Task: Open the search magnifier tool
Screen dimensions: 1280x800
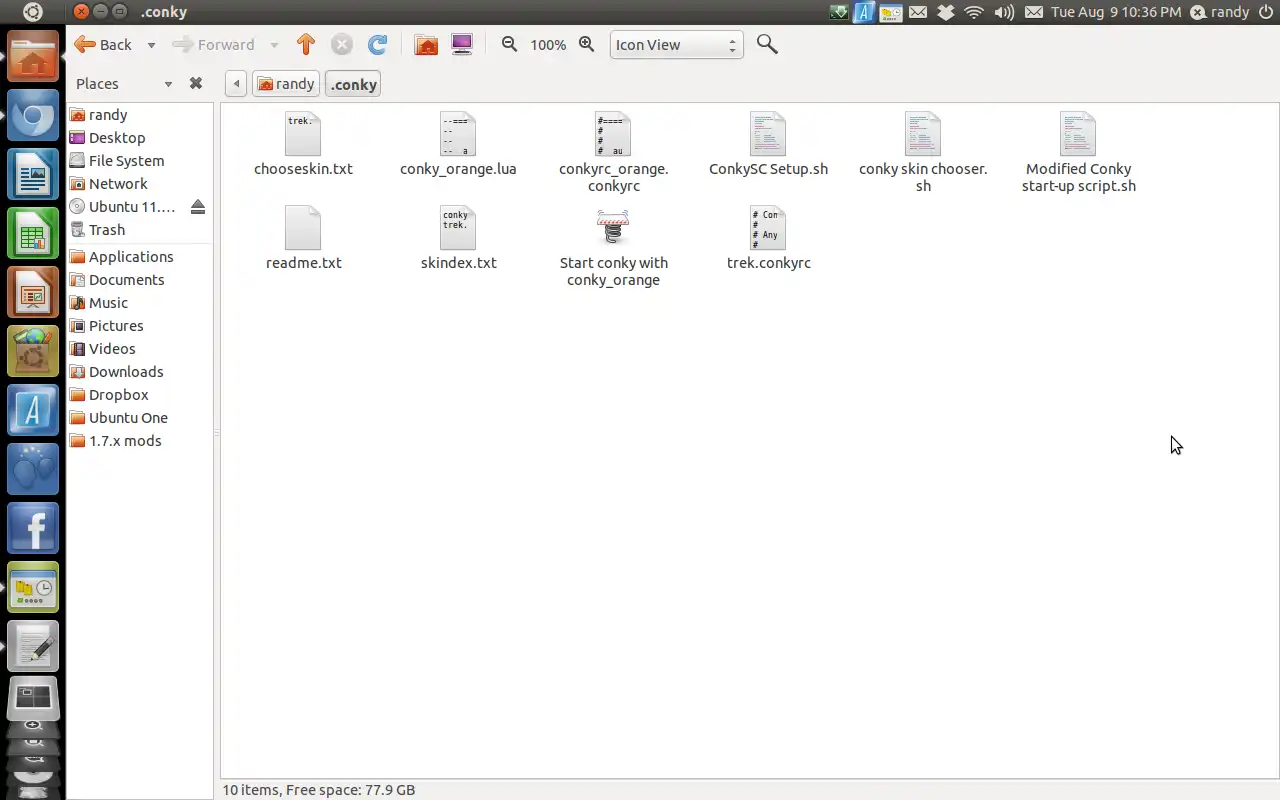Action: (767, 44)
